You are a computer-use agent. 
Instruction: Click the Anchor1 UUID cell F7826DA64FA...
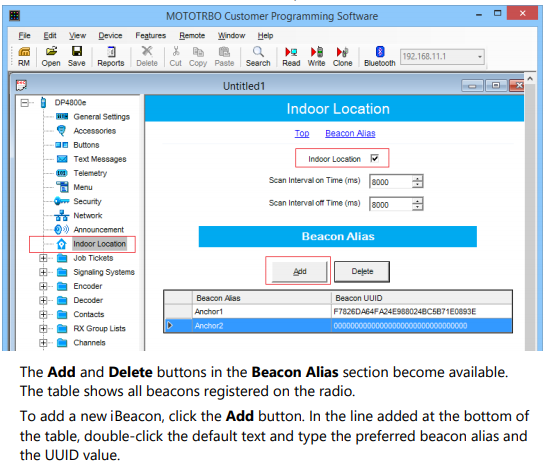coord(422,312)
